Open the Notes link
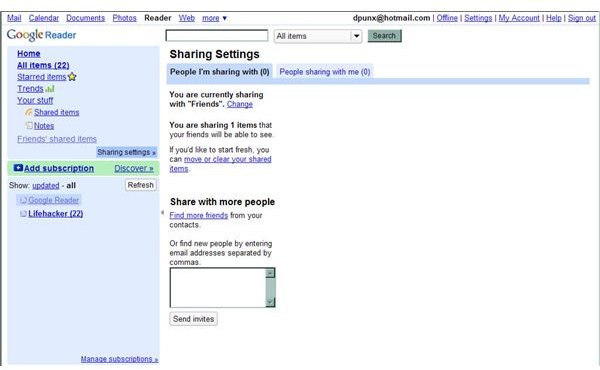This screenshot has width=600, height=370. click(44, 126)
